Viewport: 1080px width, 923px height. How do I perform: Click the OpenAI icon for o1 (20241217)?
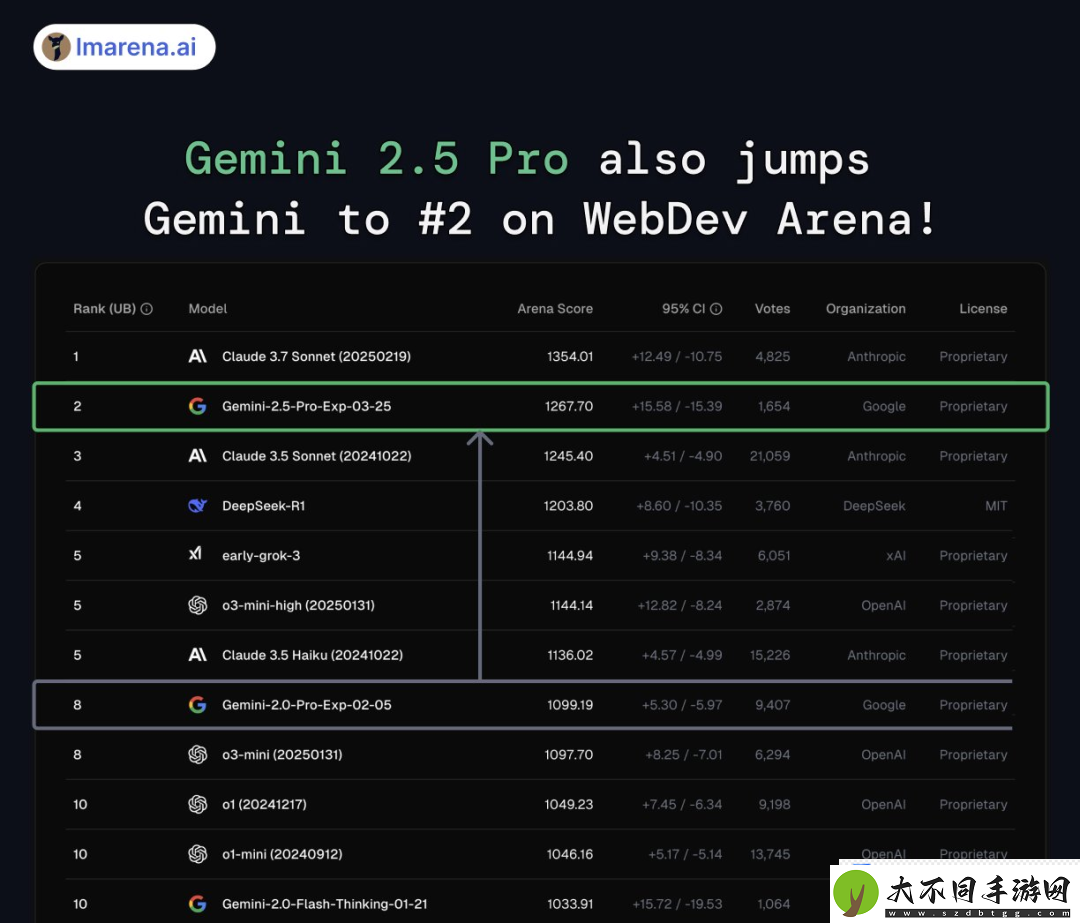[198, 804]
